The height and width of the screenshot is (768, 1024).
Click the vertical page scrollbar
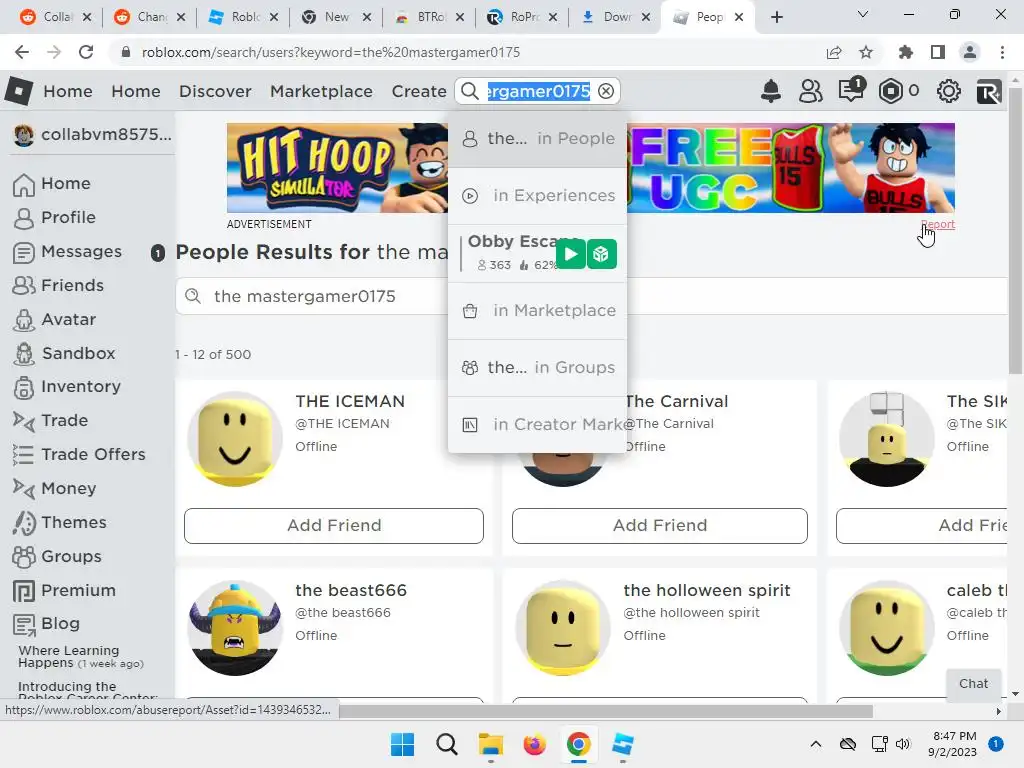click(x=1016, y=229)
